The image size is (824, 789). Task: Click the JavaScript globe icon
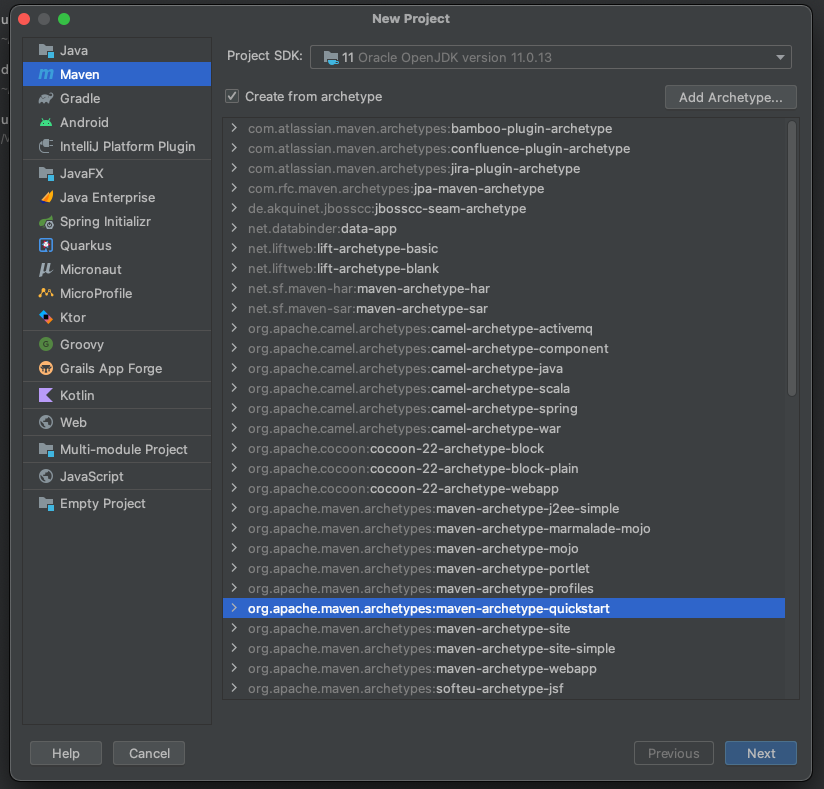tap(46, 476)
